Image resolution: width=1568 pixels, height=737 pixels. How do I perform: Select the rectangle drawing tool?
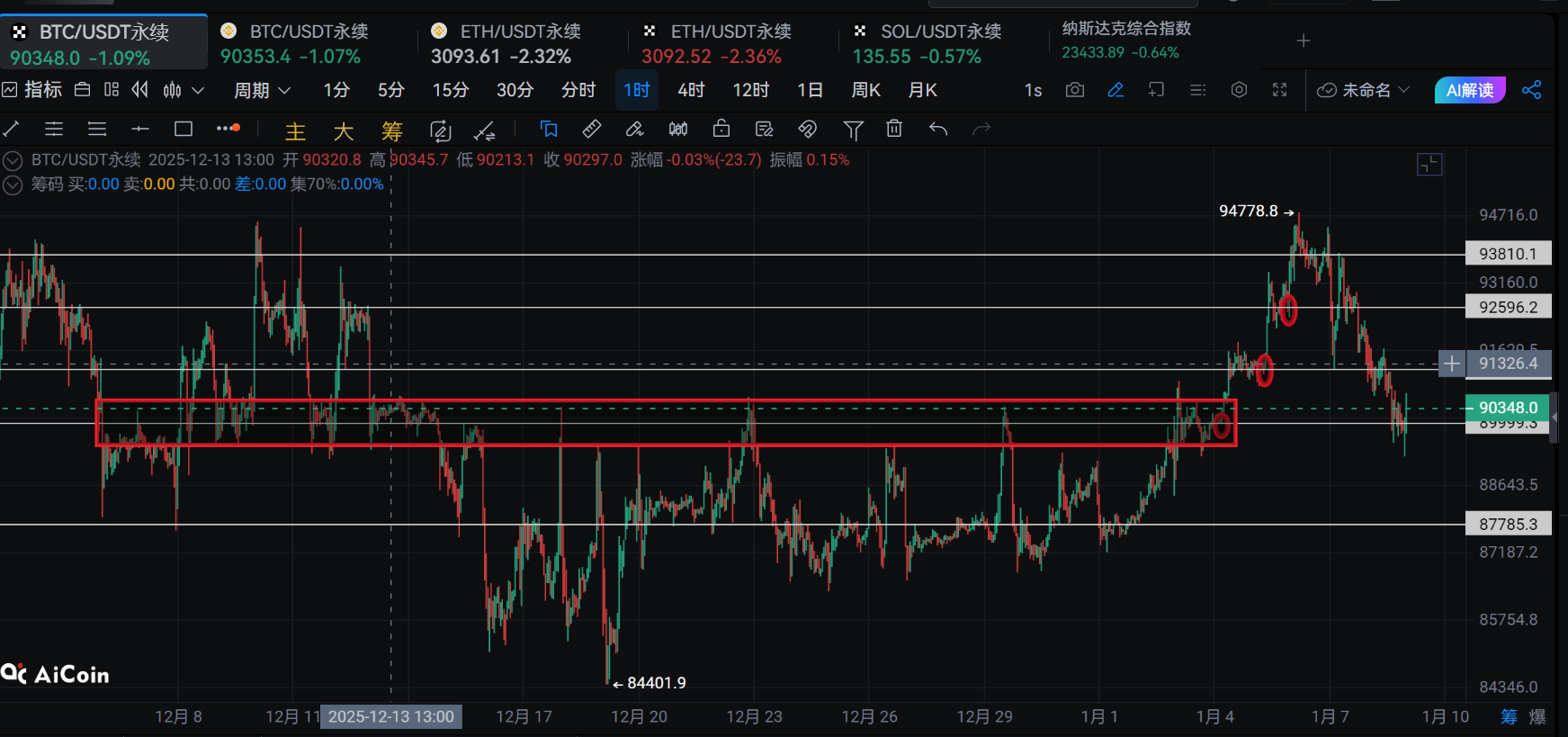[184, 130]
